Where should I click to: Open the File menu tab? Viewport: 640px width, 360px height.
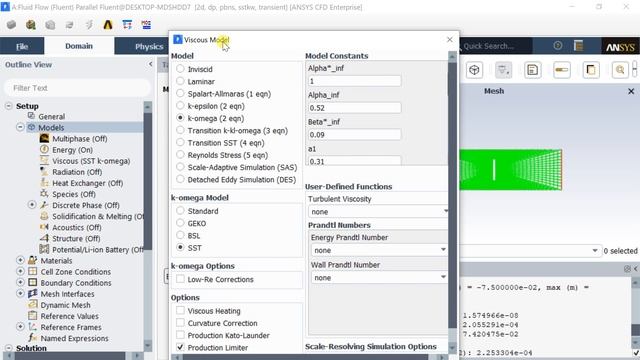pos(22,46)
